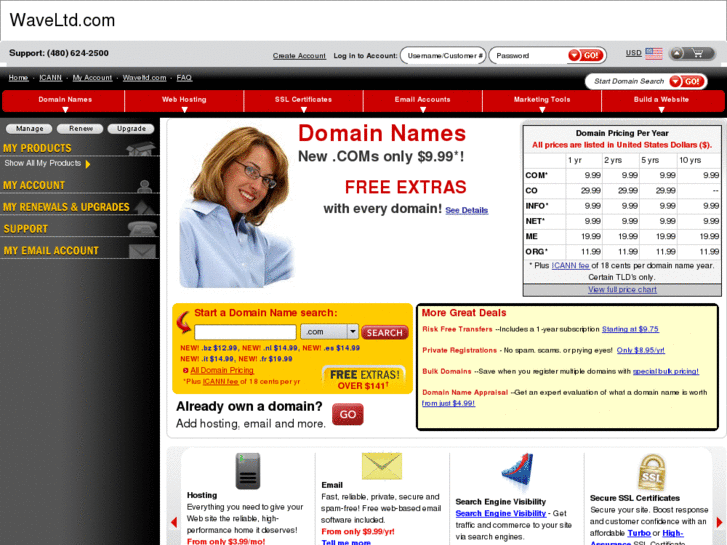Expand the Domain Names menu
727x545 pixels.
(64, 102)
